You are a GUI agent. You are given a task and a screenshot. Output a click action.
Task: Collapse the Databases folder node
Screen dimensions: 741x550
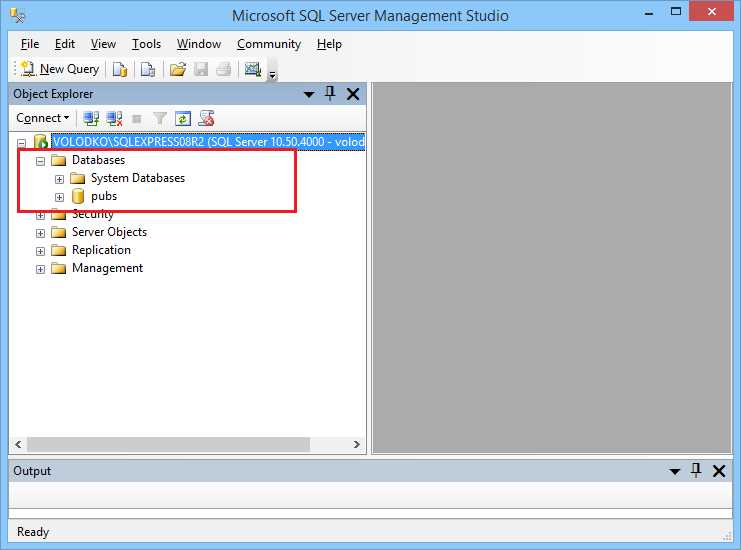pyautogui.click(x=41, y=161)
